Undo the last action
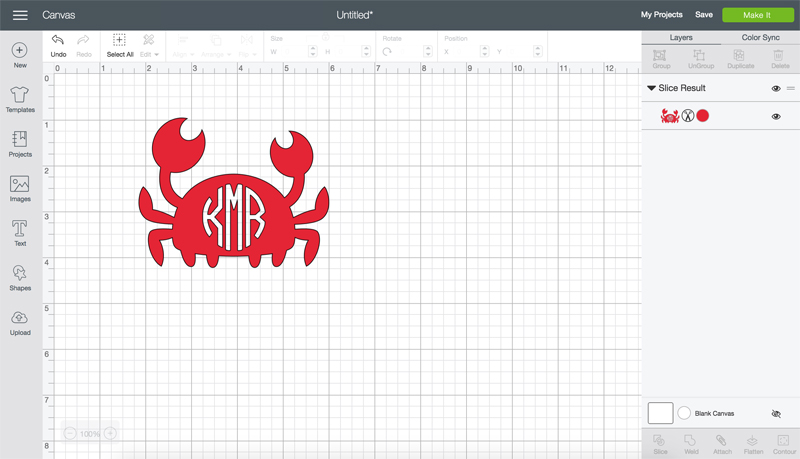800x459 pixels. pos(58,46)
